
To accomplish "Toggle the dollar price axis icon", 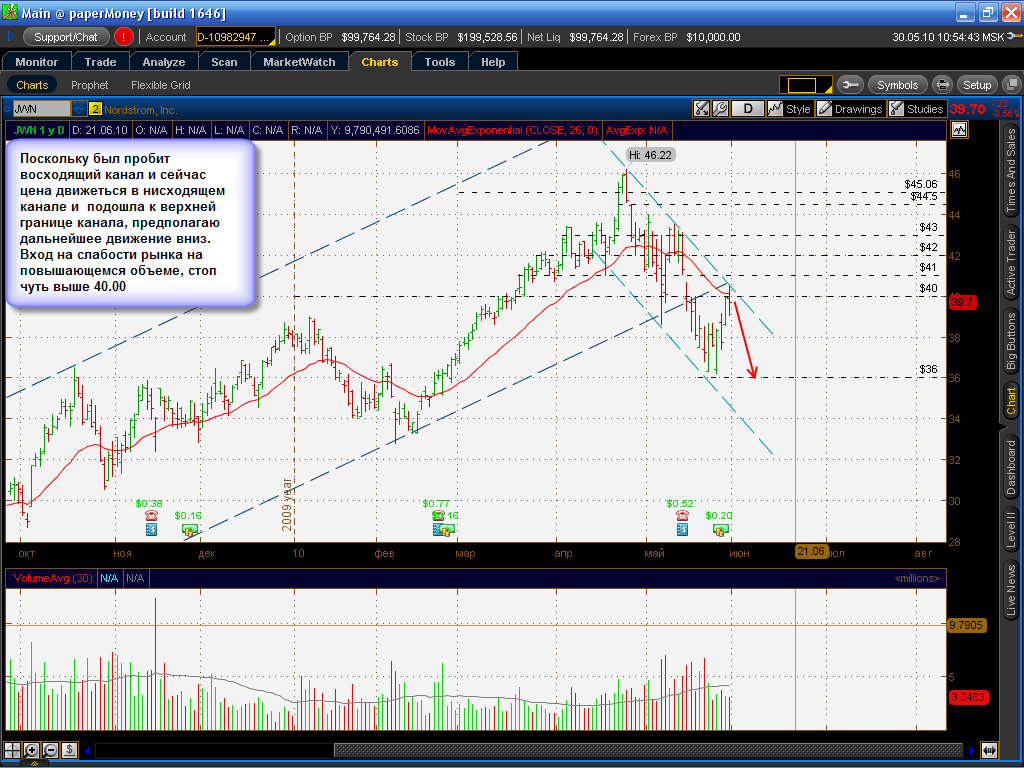I will [69, 750].
